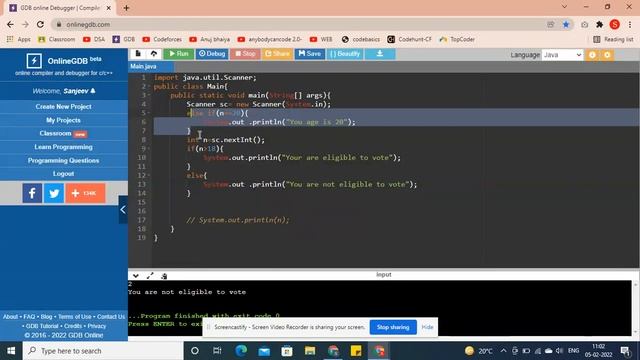Open File Explorer from the taskbar
640x360 pixels.
(310, 351)
